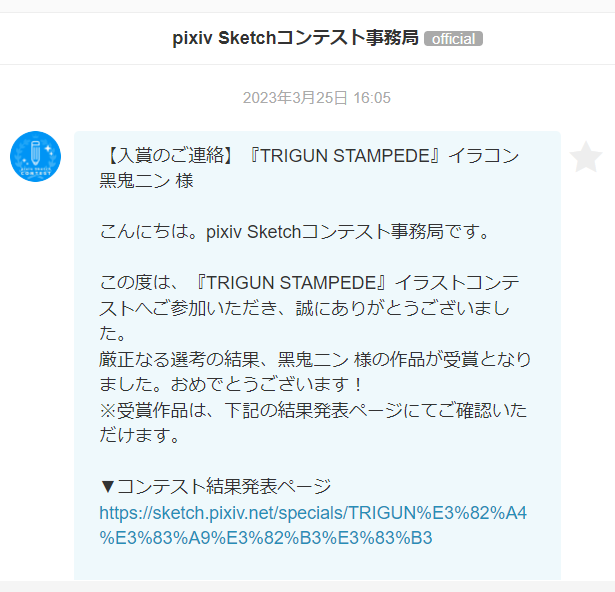
Task: Click the pencil graphic inside the contest avatar
Action: [35, 152]
